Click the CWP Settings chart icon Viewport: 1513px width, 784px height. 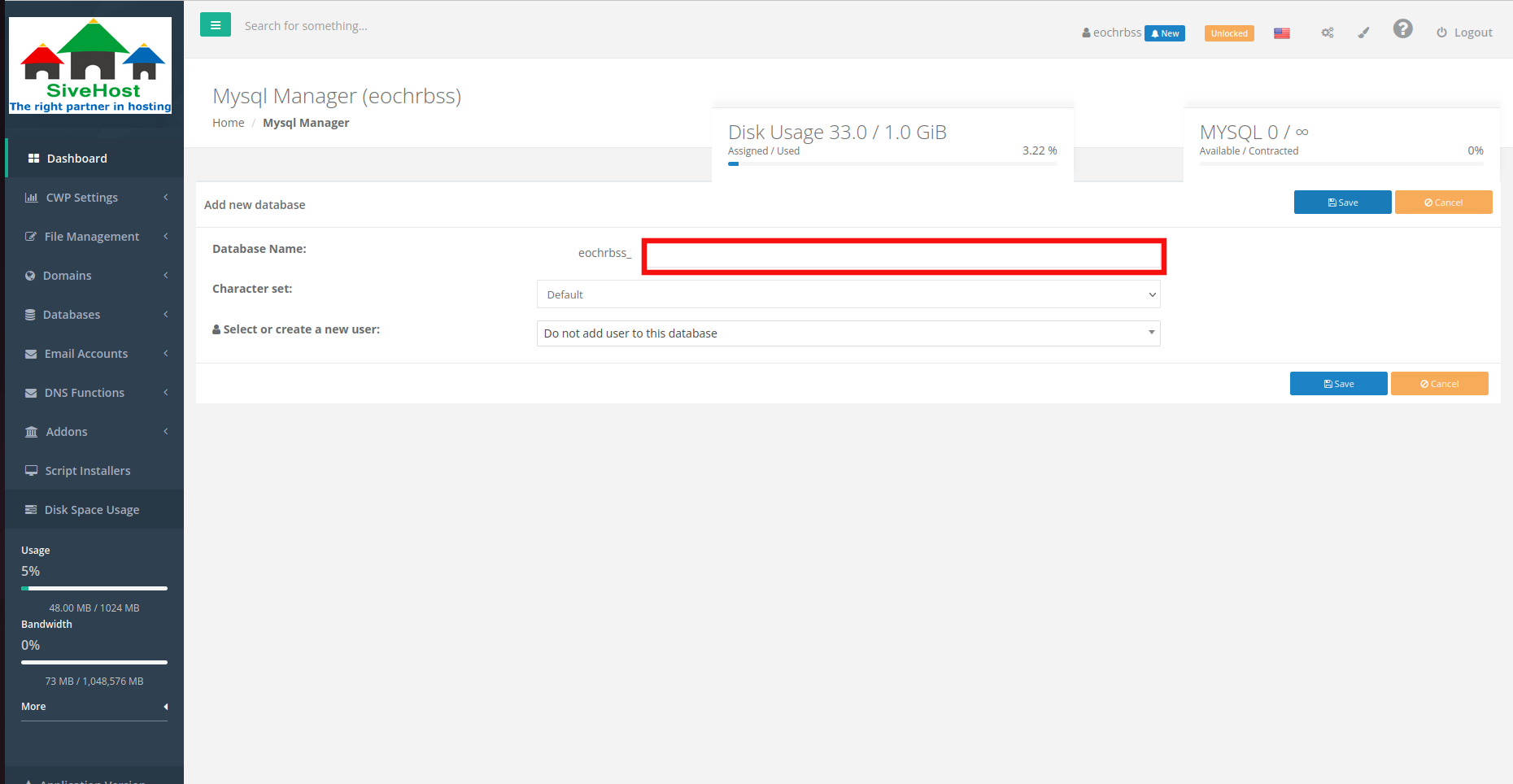tap(32, 197)
